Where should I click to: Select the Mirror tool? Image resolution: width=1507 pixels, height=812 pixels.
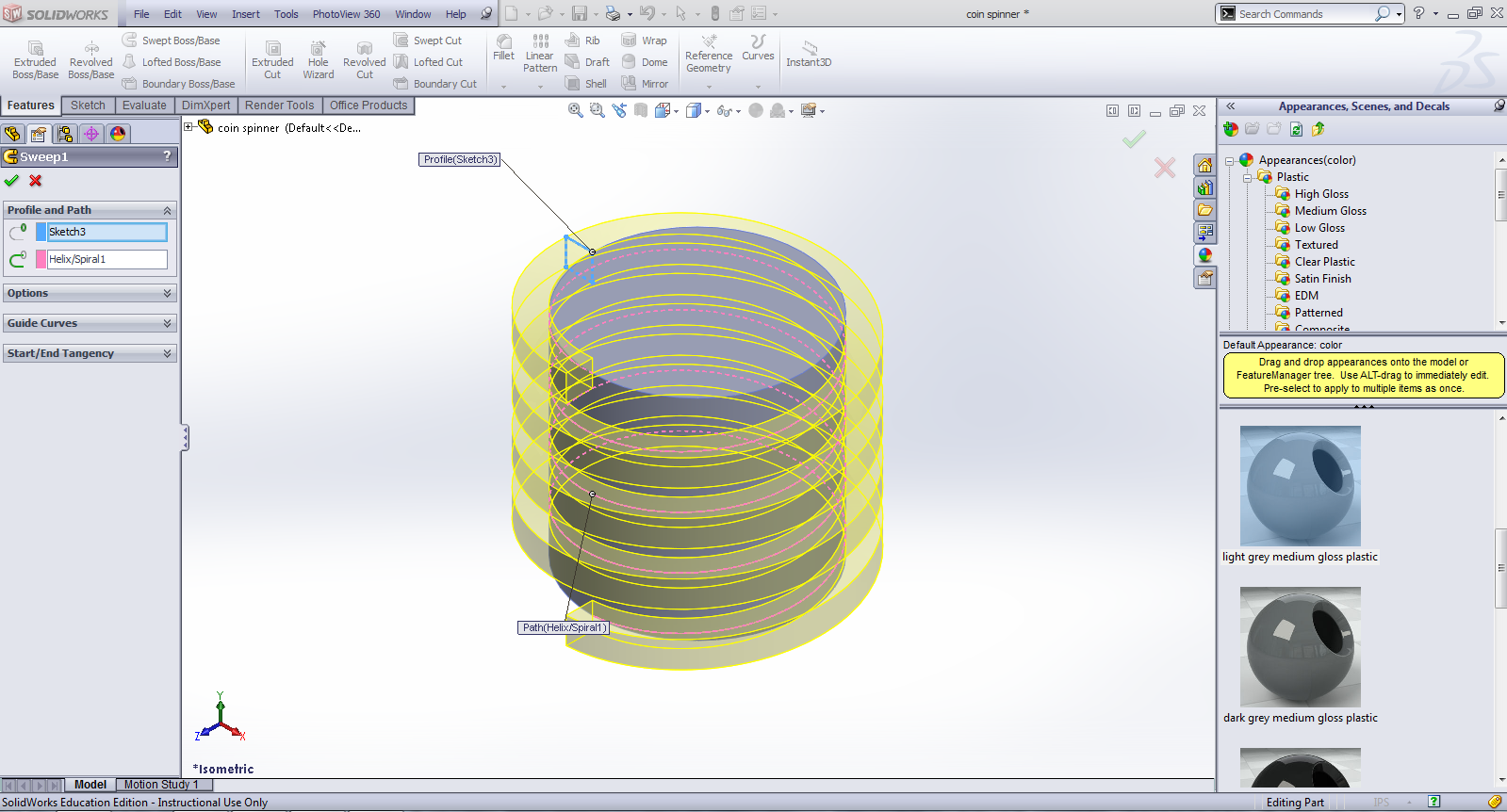click(646, 84)
